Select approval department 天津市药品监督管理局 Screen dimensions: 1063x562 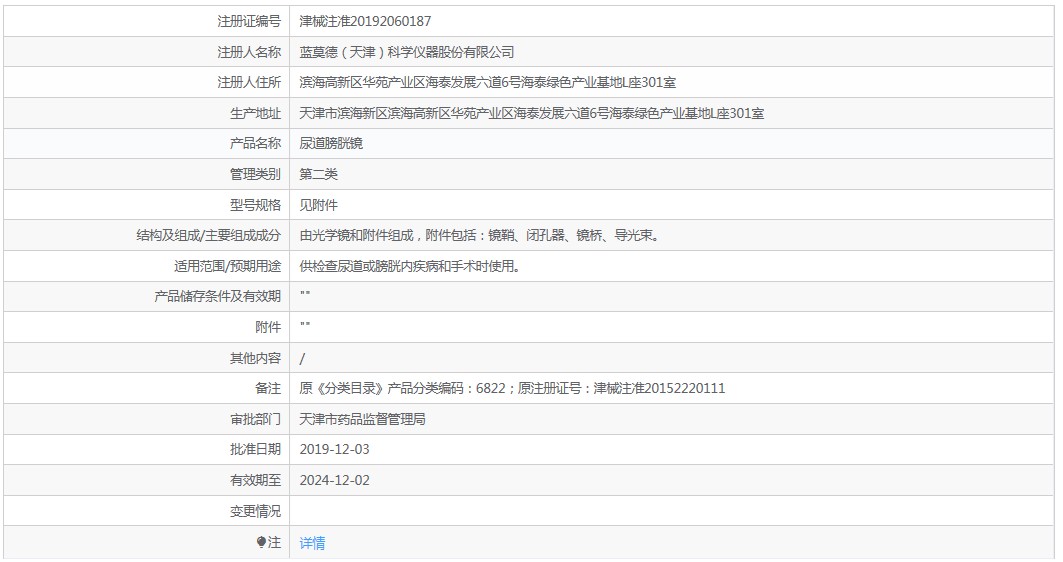(363, 419)
